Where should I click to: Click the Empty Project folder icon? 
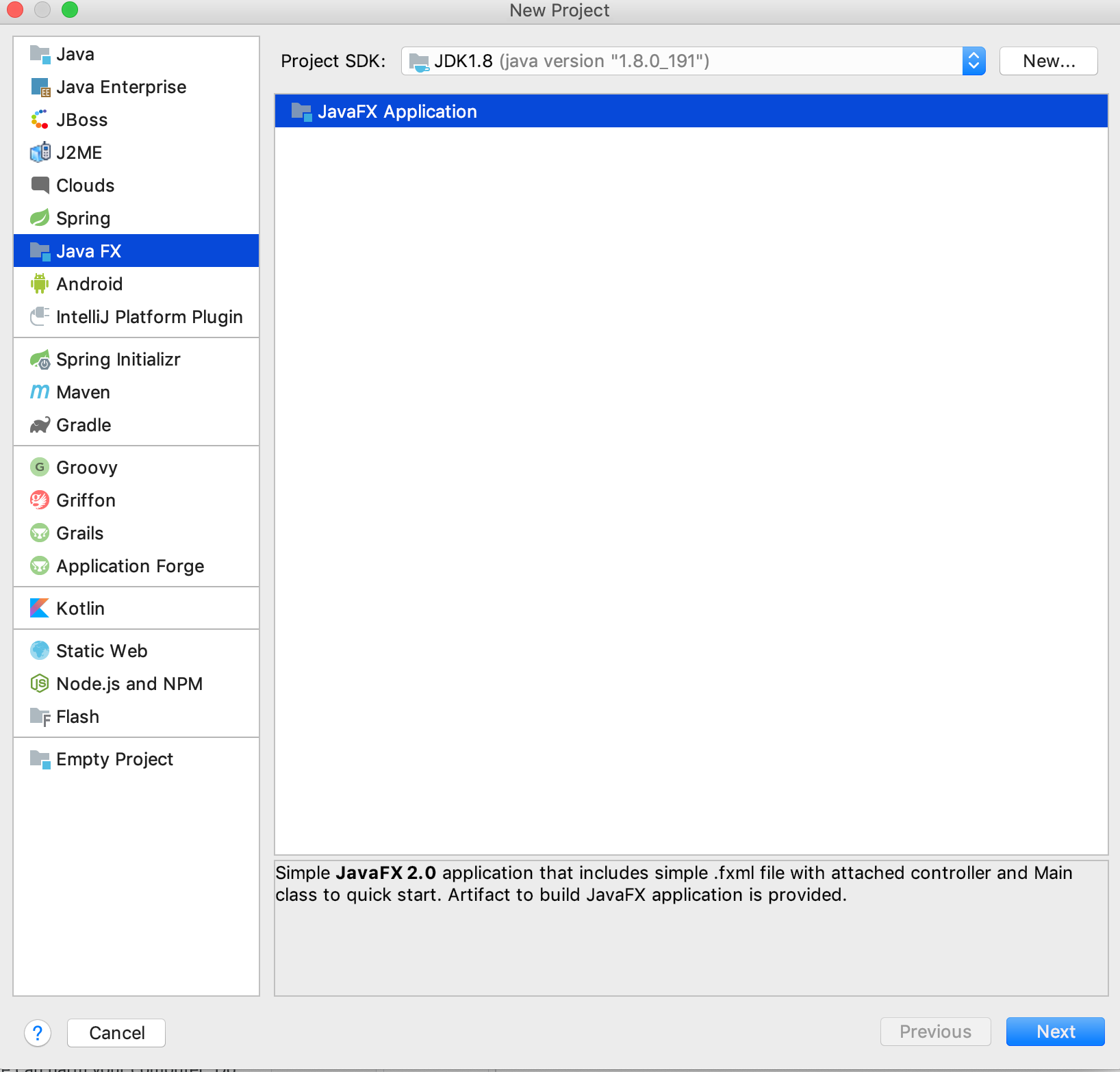[x=40, y=759]
